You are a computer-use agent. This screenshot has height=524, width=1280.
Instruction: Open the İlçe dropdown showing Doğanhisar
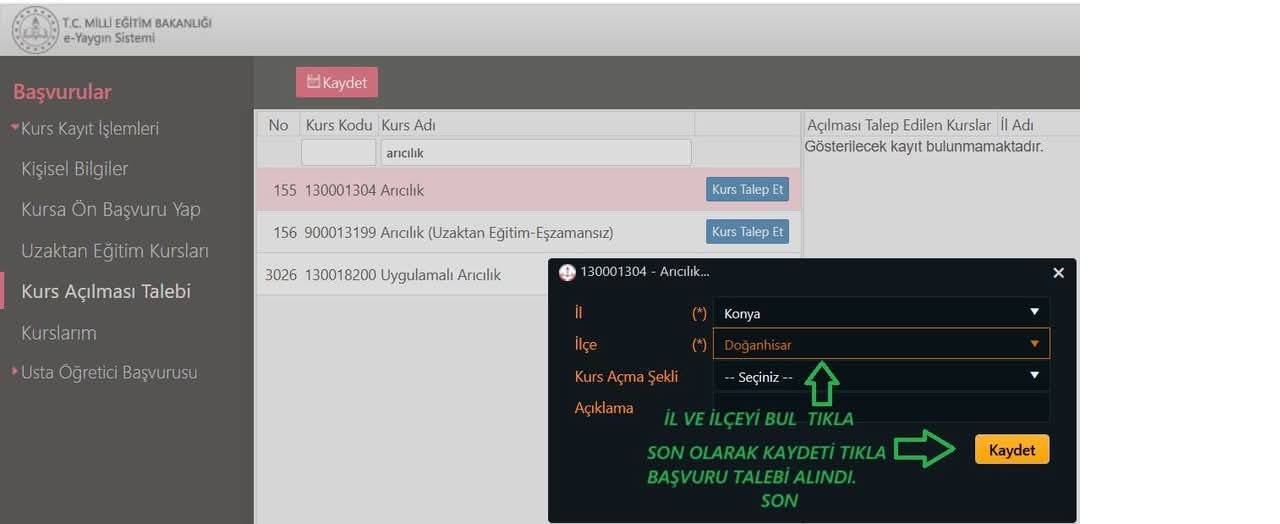pyautogui.click(x=880, y=344)
